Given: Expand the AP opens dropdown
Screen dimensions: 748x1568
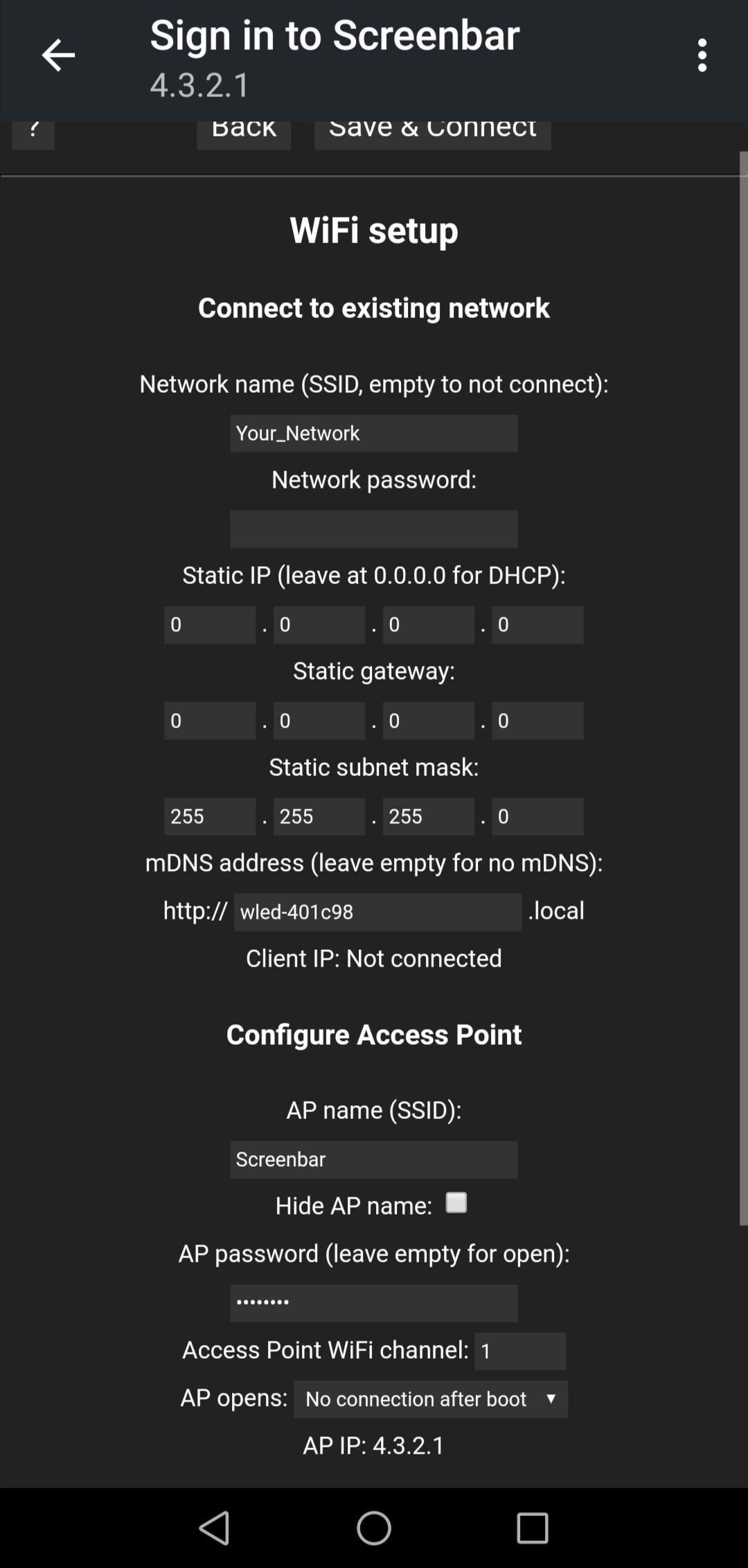Looking at the screenshot, I should click(430, 1399).
